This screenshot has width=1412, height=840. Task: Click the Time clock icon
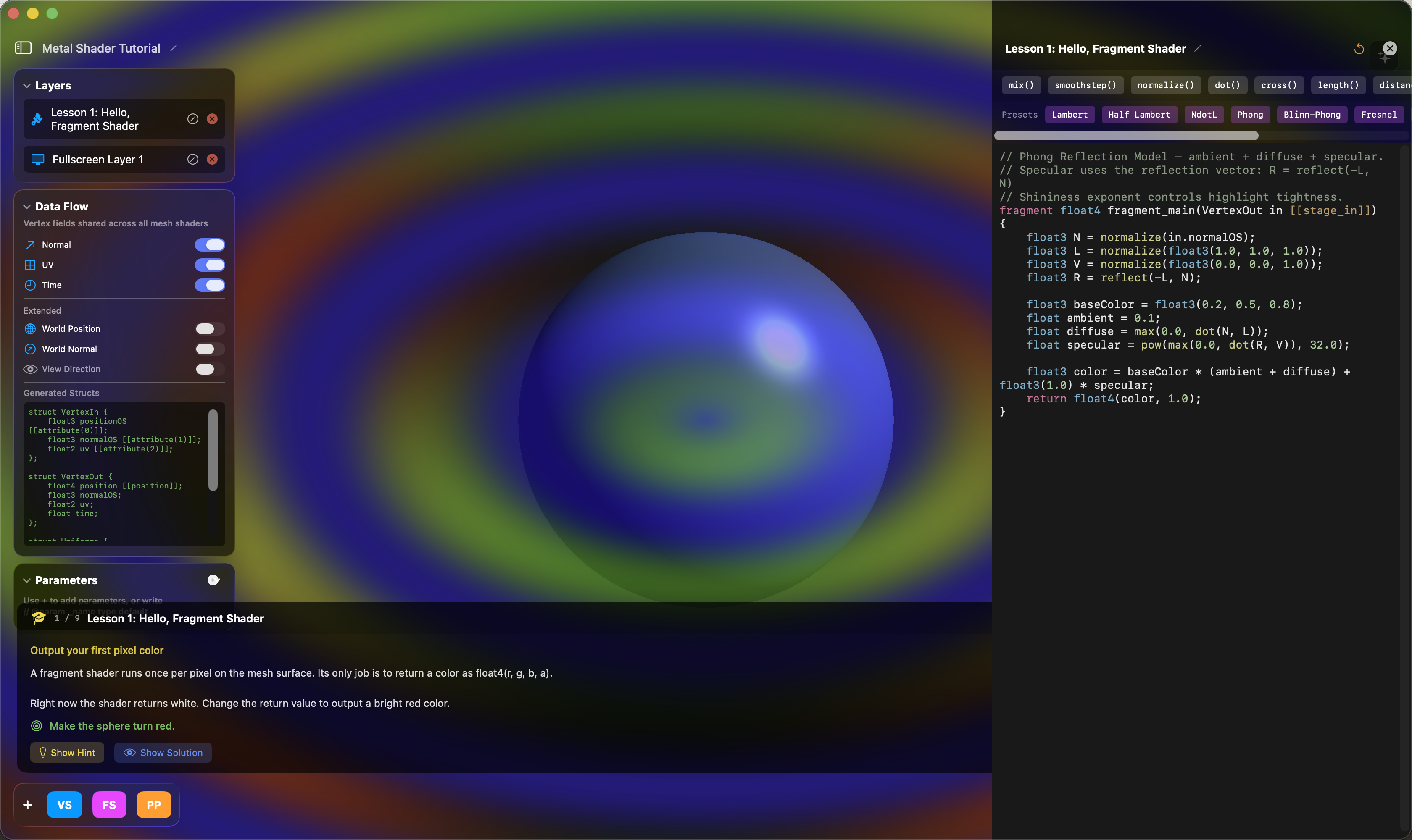tap(31, 285)
